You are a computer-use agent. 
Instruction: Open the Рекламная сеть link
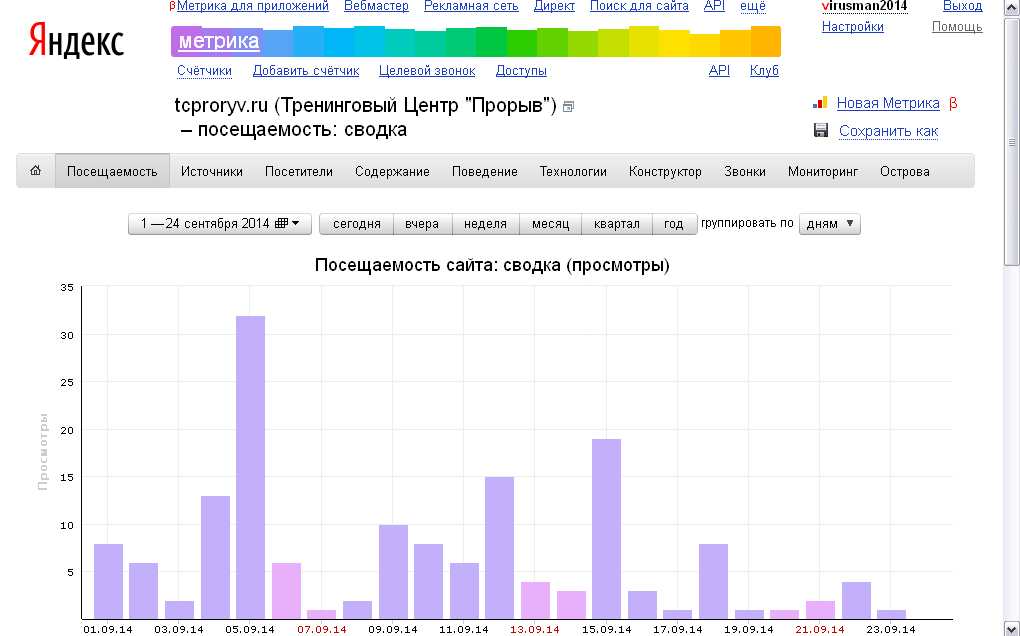click(x=471, y=6)
